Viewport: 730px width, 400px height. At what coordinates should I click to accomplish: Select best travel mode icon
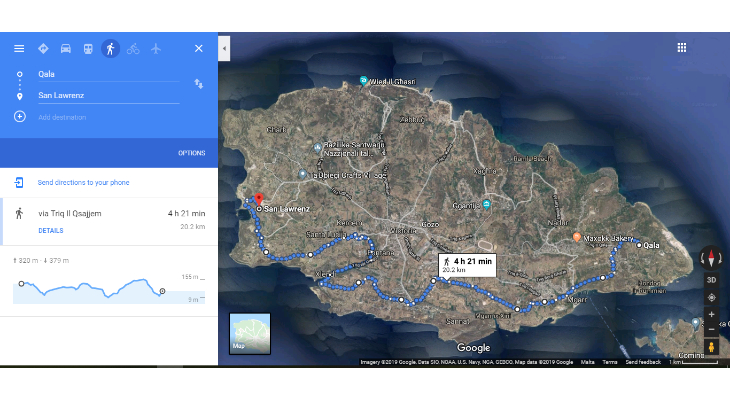coord(43,48)
